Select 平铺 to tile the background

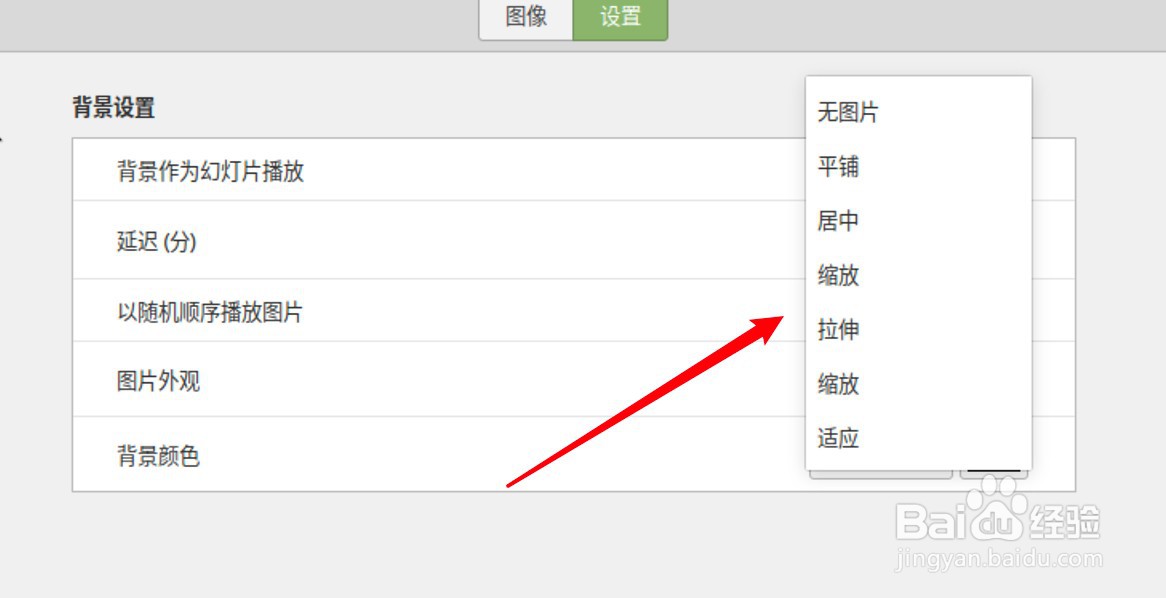click(838, 167)
